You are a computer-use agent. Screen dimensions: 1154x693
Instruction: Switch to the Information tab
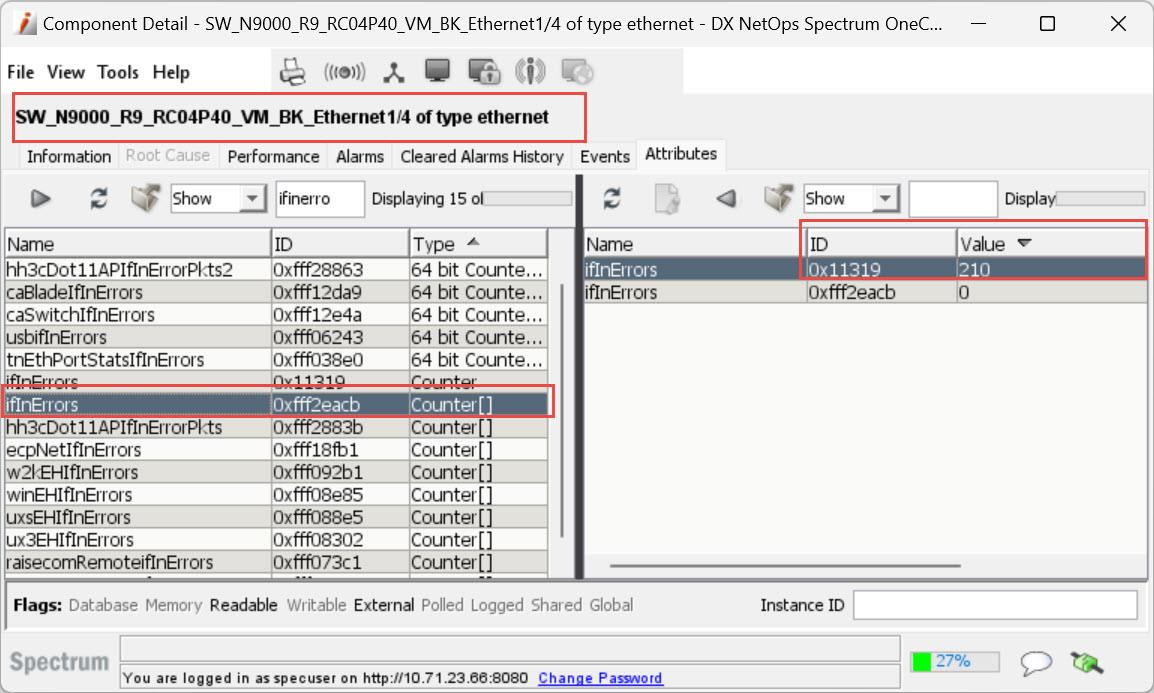tap(68, 156)
